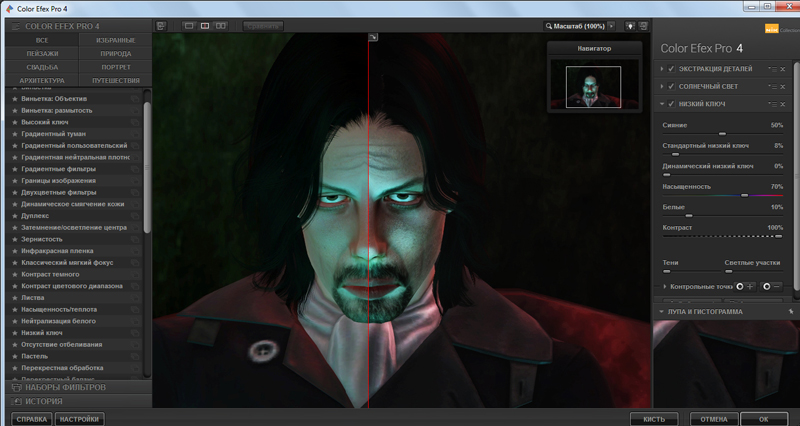Favorite star for Пастель filter
This screenshot has width=800, height=426.
coord(15,356)
